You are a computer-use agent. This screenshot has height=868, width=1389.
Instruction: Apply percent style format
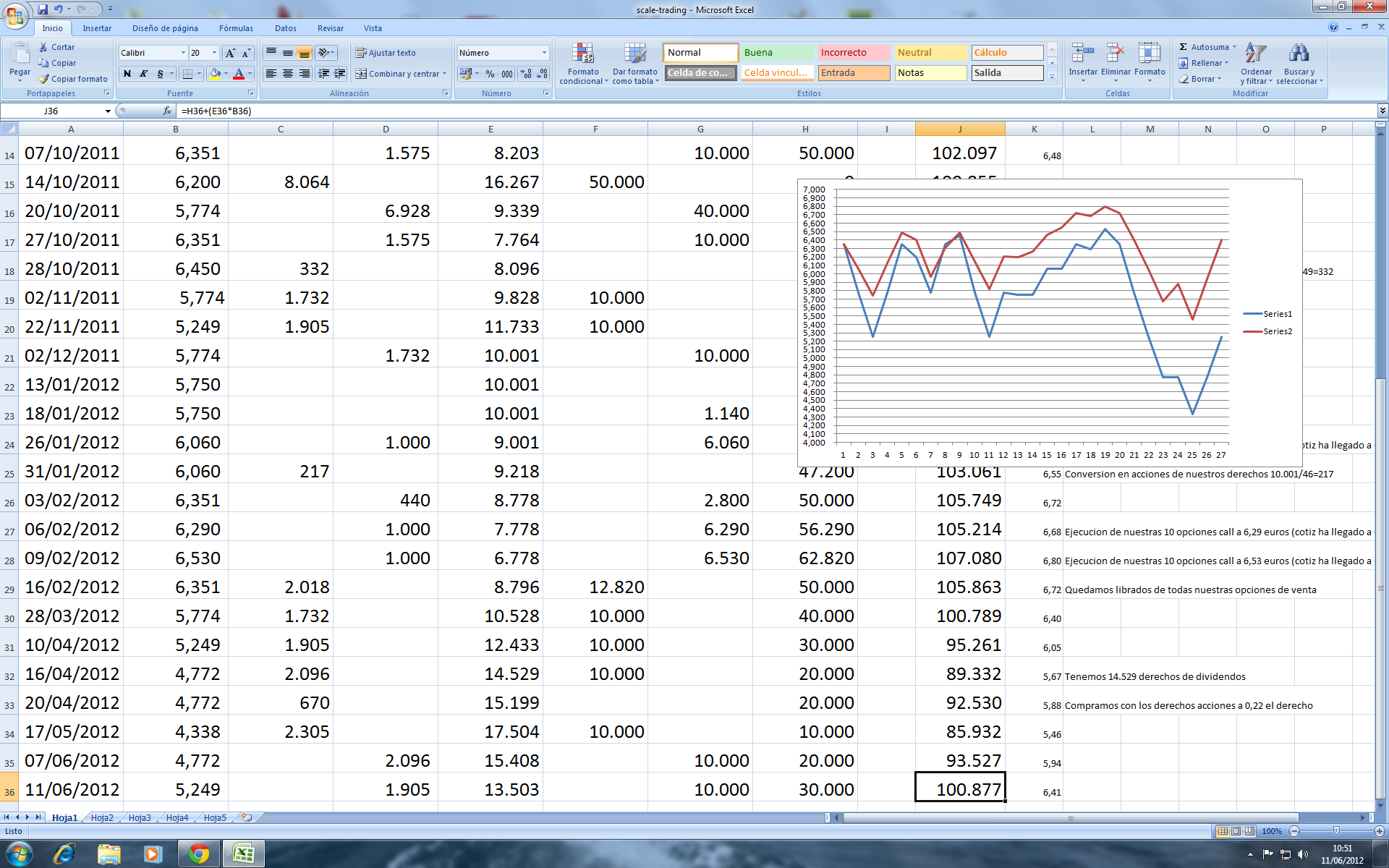tap(490, 74)
